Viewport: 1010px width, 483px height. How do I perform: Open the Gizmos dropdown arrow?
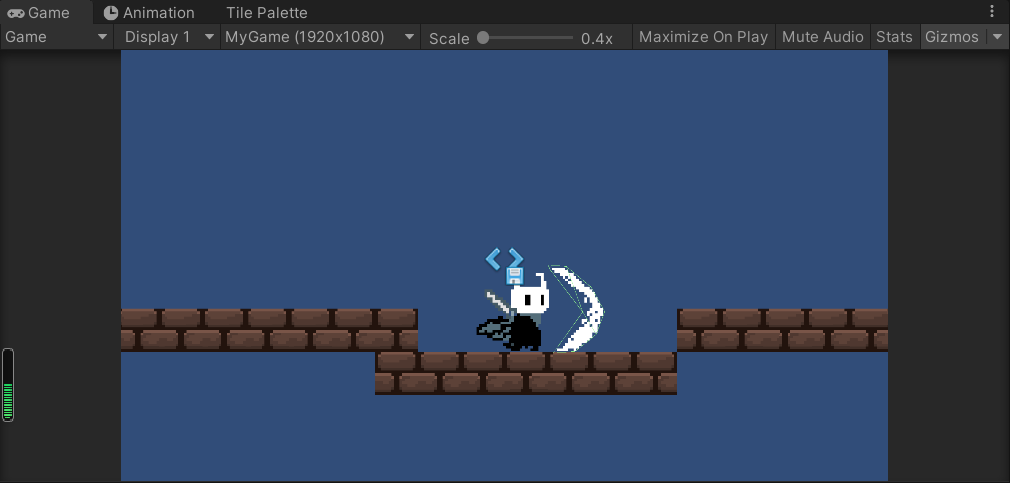997,37
